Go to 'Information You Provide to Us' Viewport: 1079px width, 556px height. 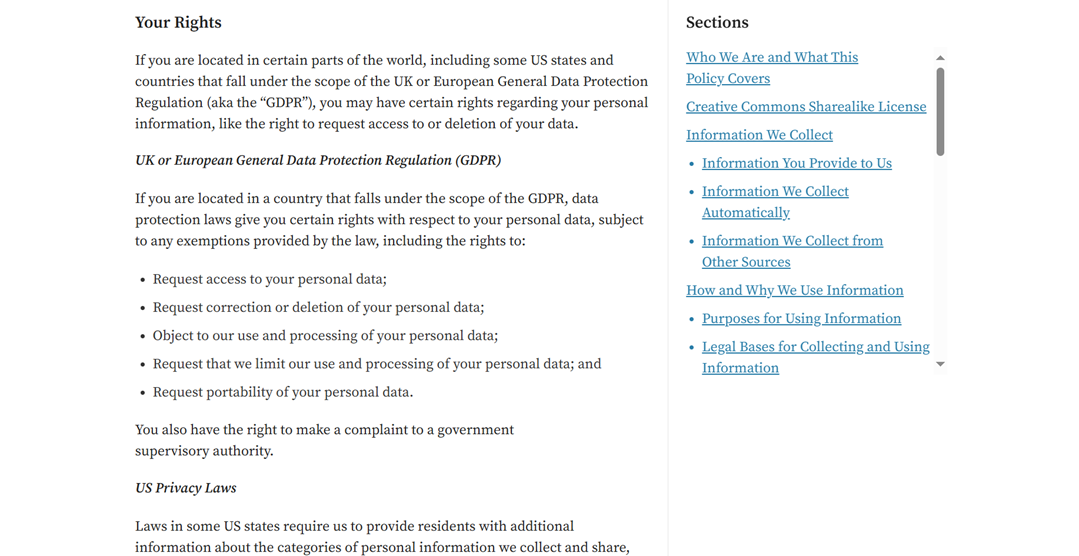(x=796, y=163)
